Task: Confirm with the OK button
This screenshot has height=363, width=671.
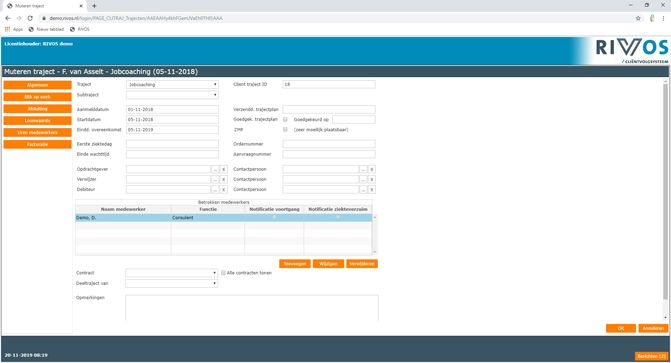Action: tap(621, 328)
